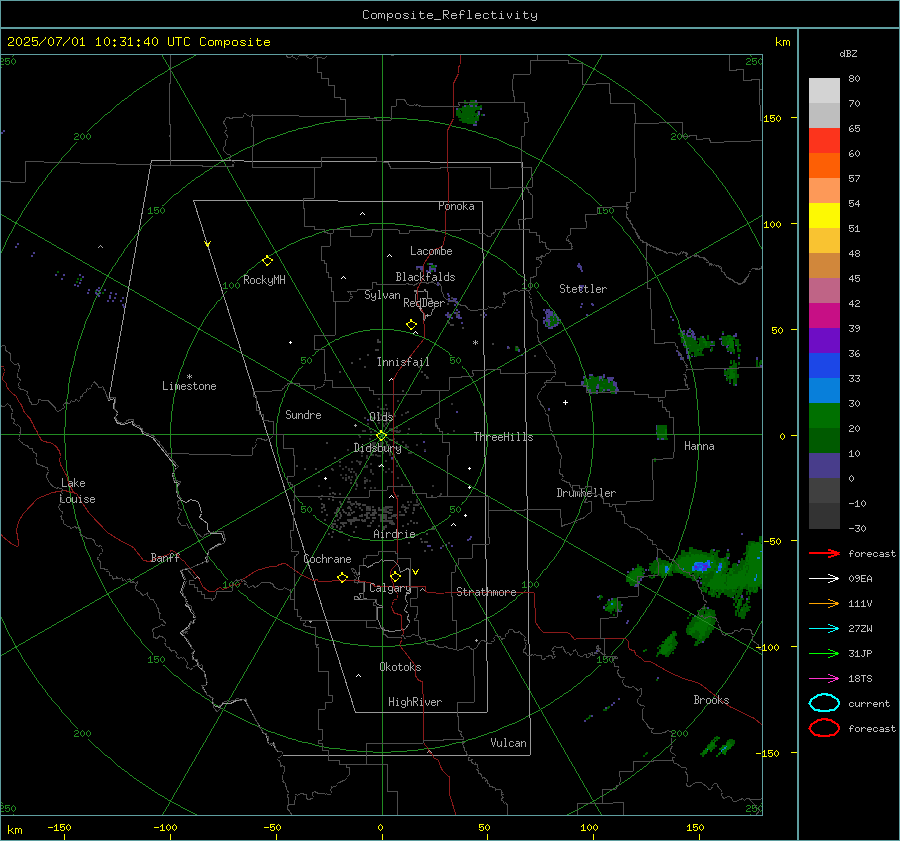
Task: Click the Didsbury label
Action: [377, 448]
